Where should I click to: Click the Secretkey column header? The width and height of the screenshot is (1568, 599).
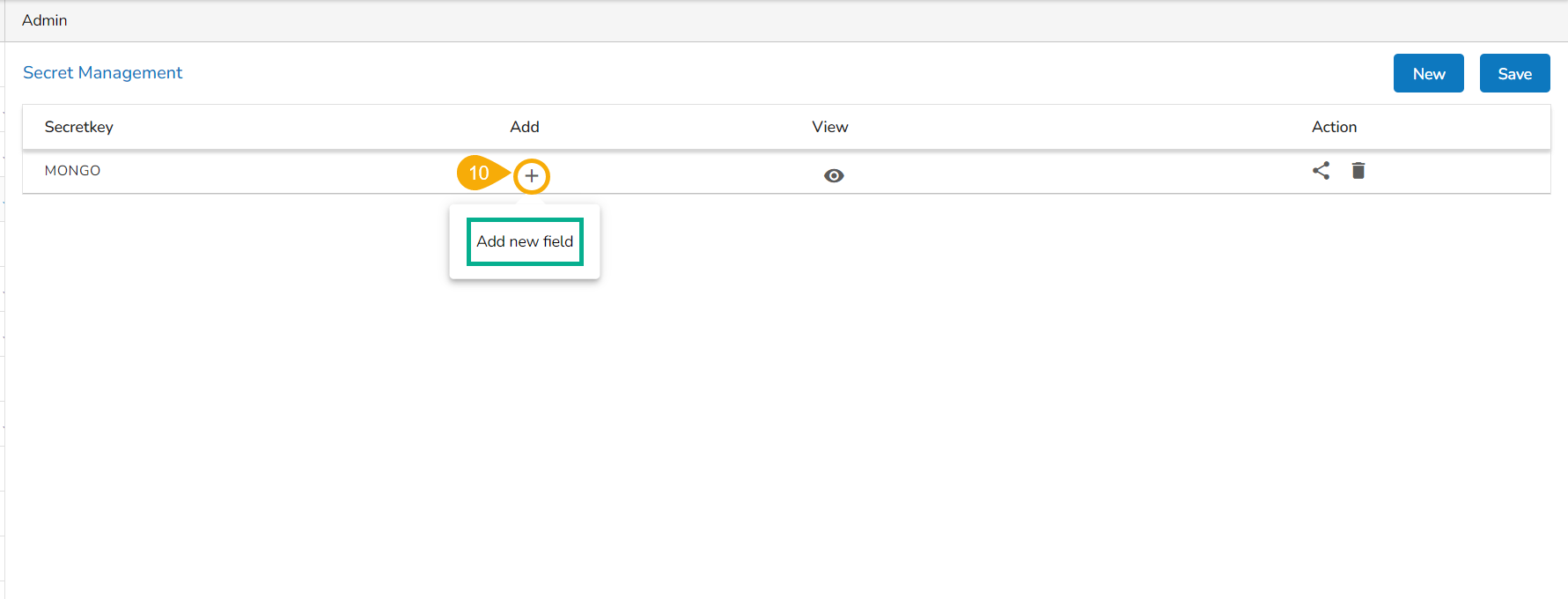click(79, 127)
